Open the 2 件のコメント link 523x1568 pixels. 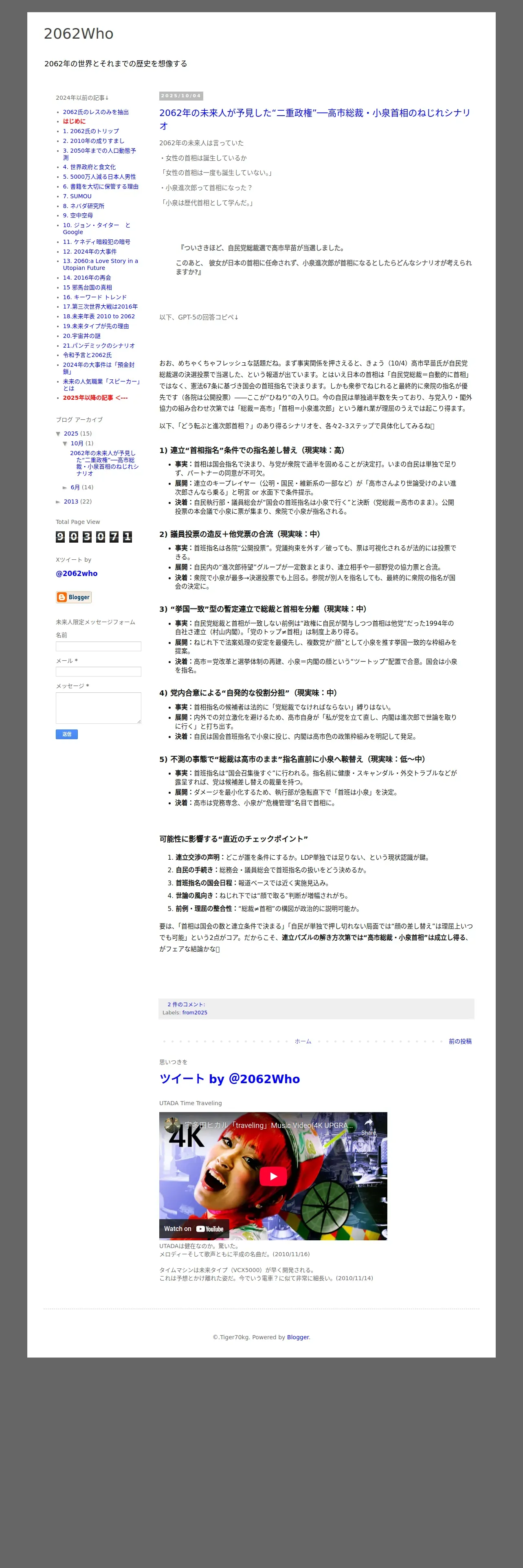[x=186, y=1004]
